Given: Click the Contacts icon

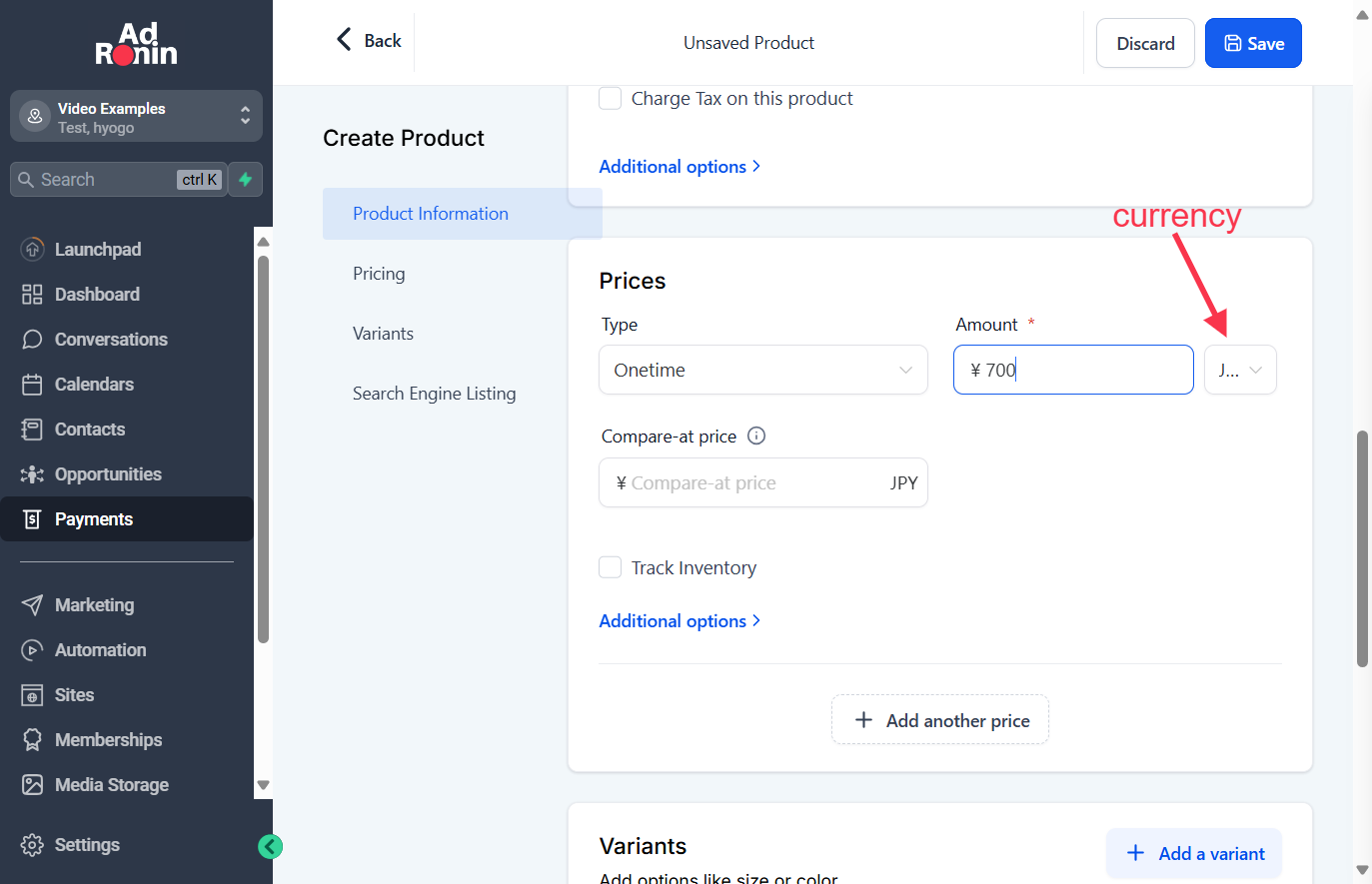Looking at the screenshot, I should pyautogui.click(x=32, y=430).
